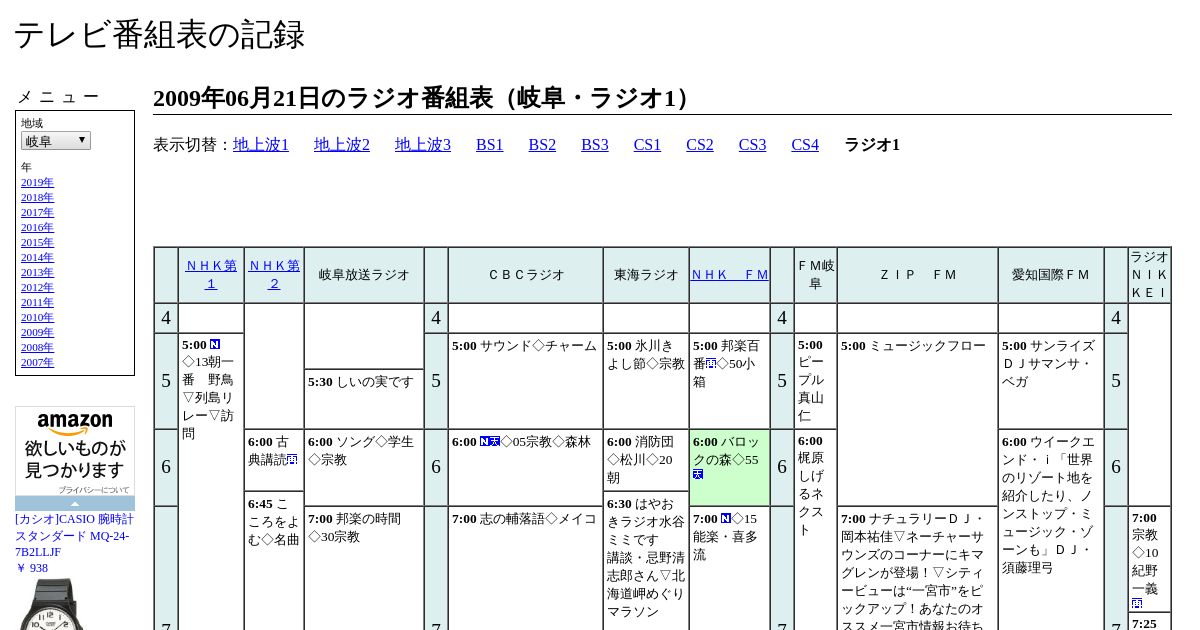Click the ＣＢＣラジオ column header
Image resolution: width=1200 pixels, height=630 pixels.
[x=526, y=275]
